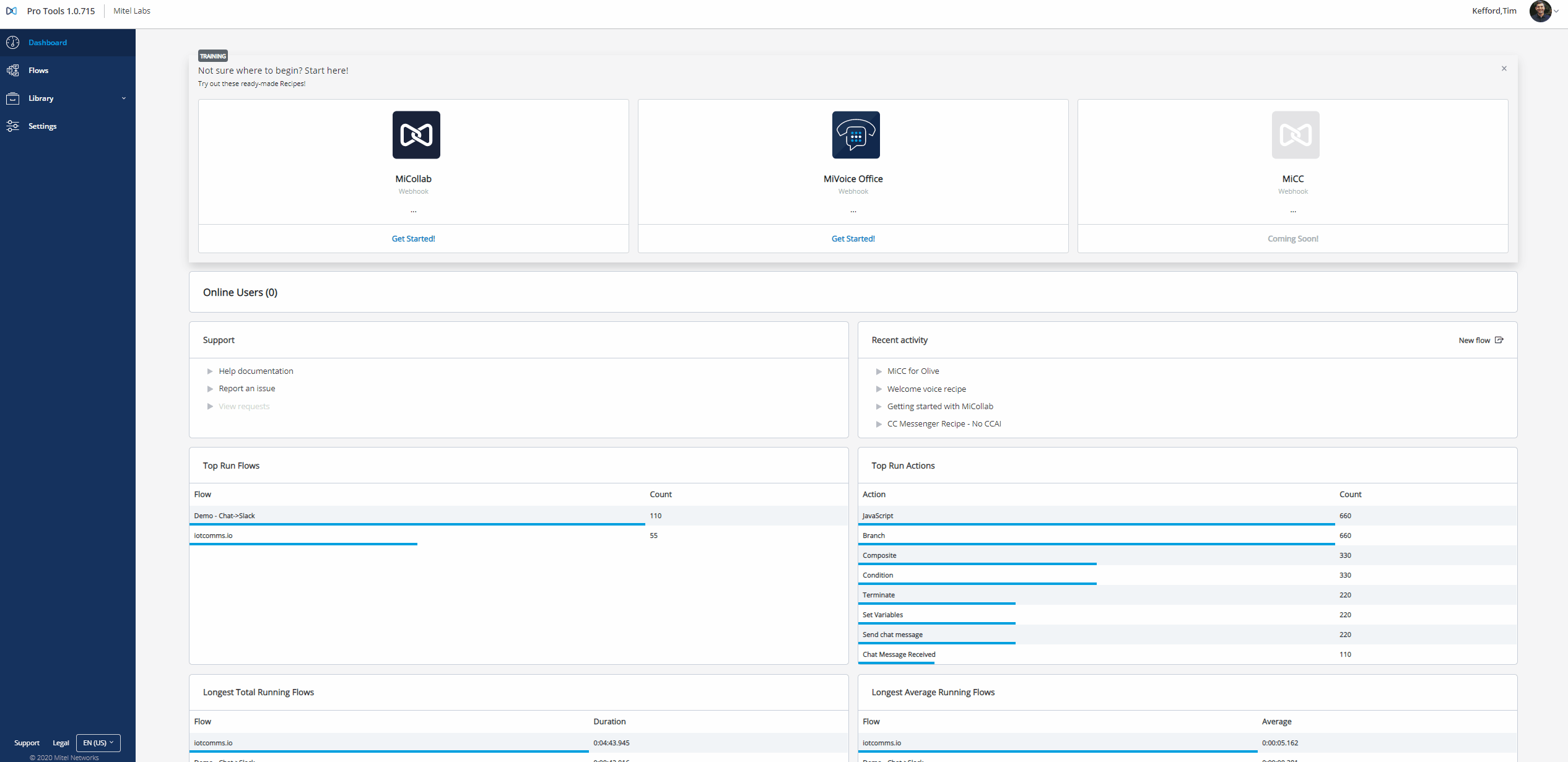Image resolution: width=1568 pixels, height=762 pixels.
Task: Open Getting started with MiCollab flow
Action: [x=940, y=407]
